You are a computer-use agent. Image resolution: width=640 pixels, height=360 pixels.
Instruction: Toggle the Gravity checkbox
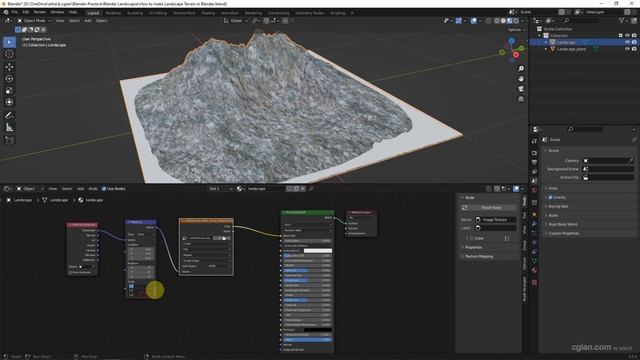coord(550,197)
